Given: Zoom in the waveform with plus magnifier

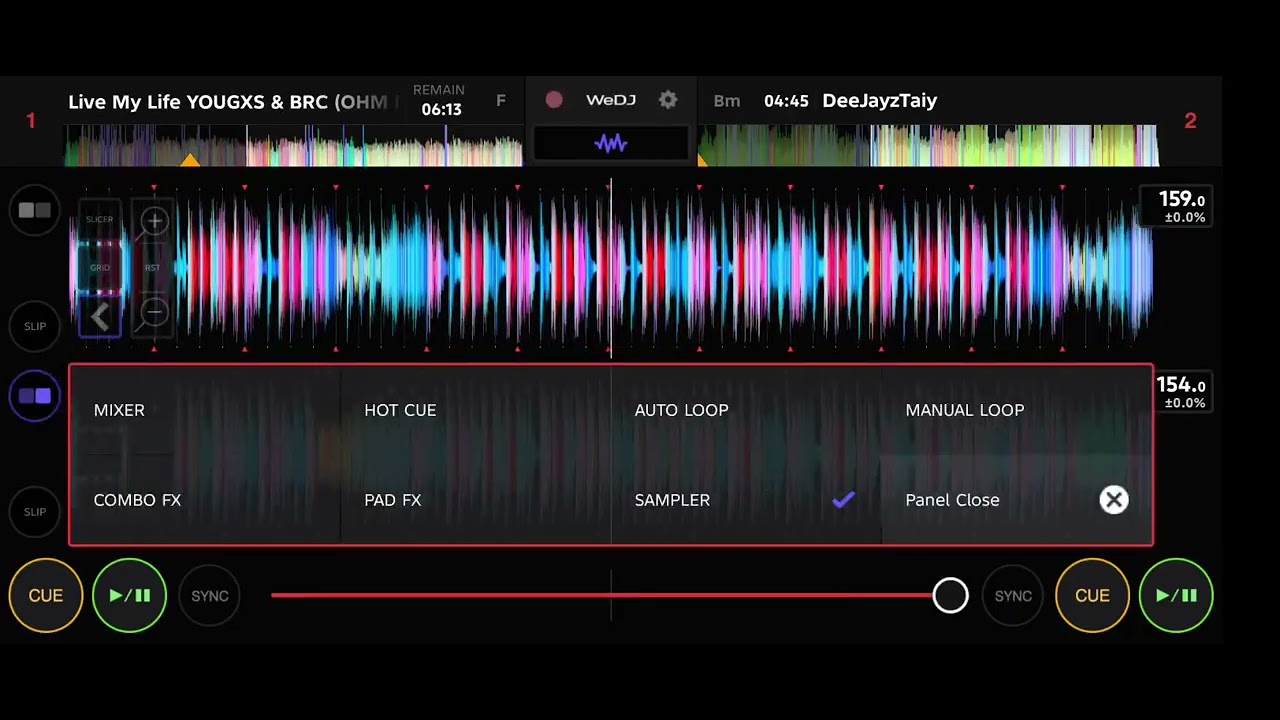Looking at the screenshot, I should 154,221.
